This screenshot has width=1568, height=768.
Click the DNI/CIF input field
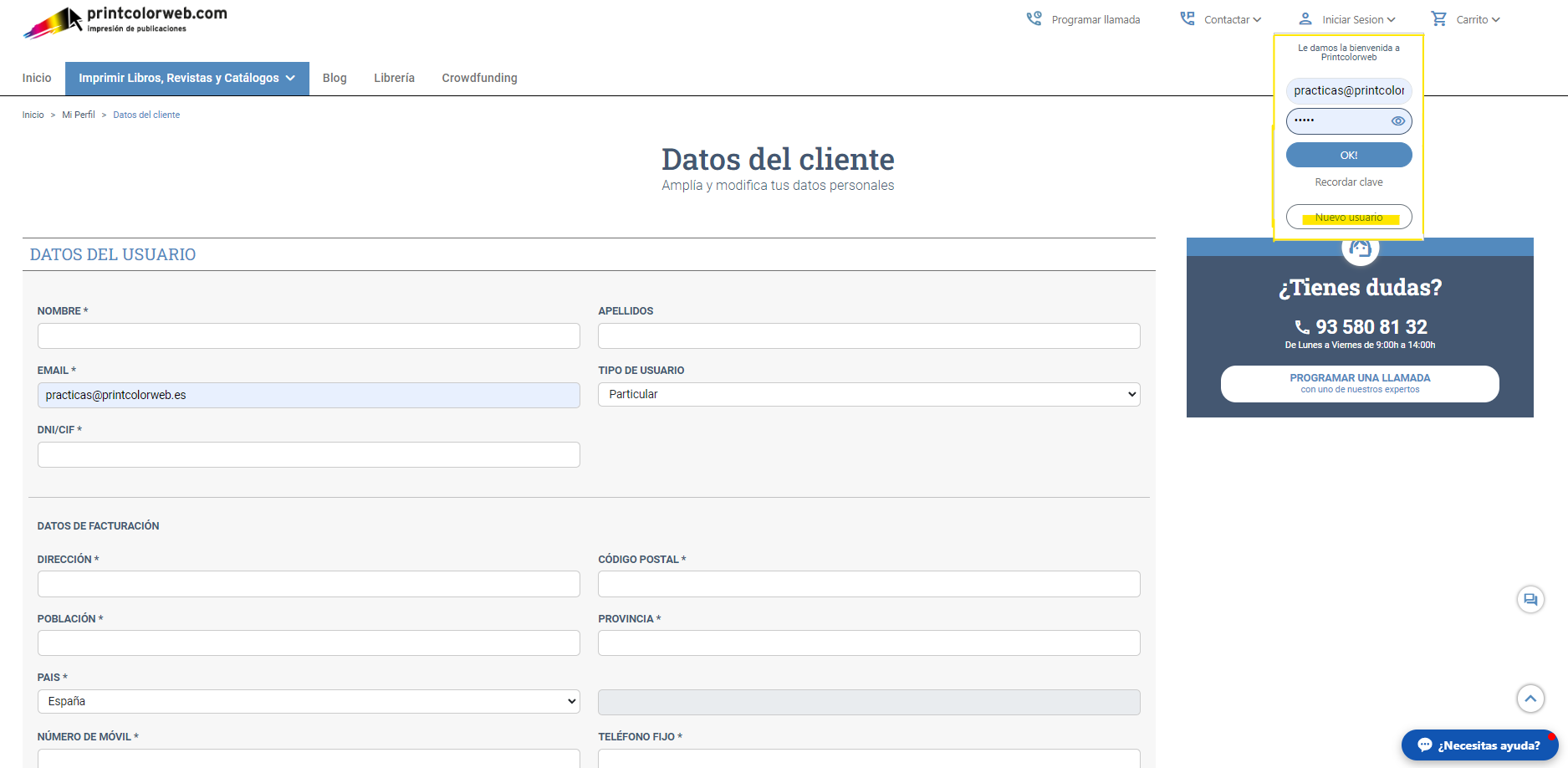point(309,454)
